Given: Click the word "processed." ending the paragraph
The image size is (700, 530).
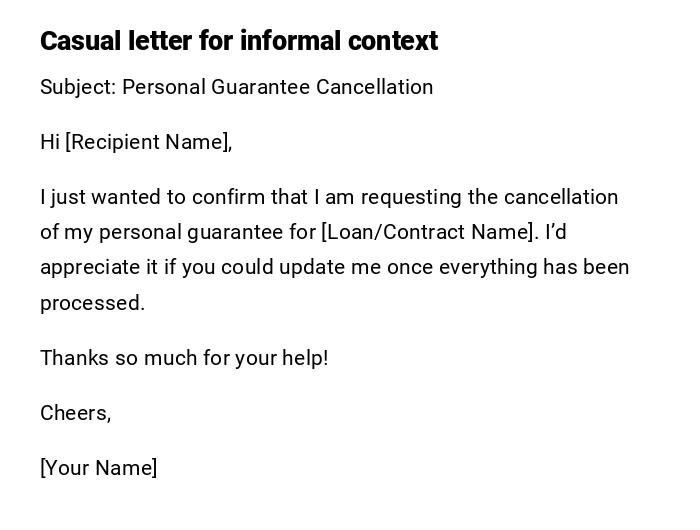Looking at the screenshot, I should (92, 303).
